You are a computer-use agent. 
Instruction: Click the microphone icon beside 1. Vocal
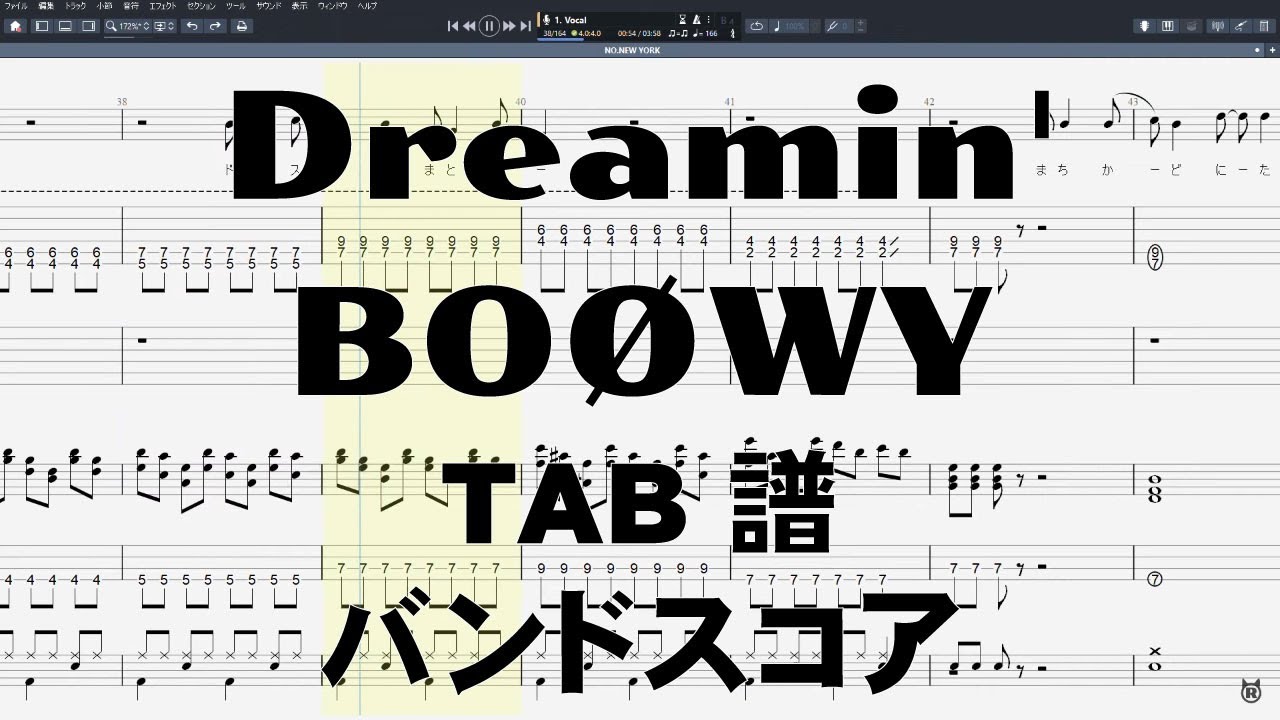[546, 19]
